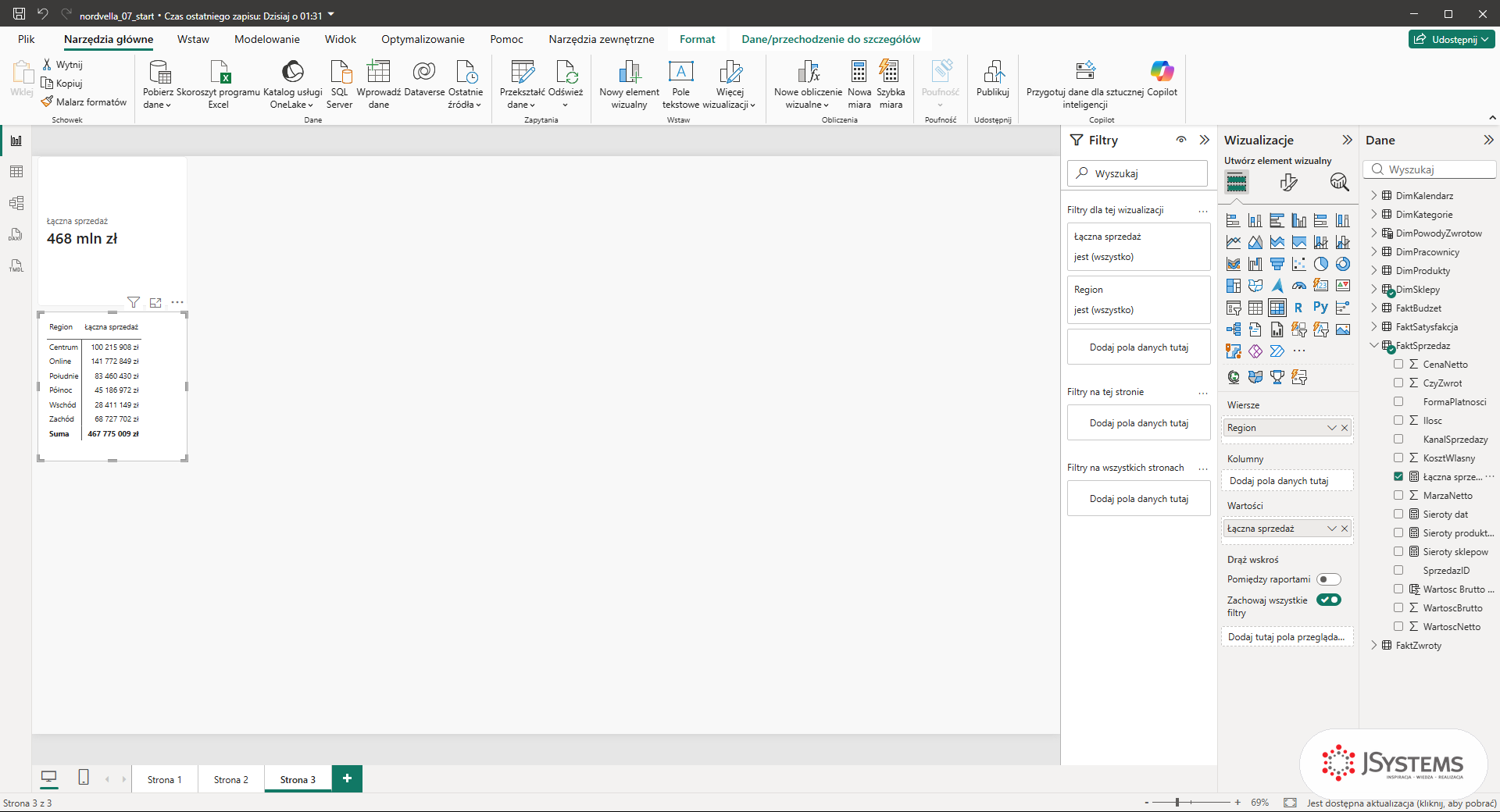1500x812 pixels.
Task: Toggle Zachowaj wszystkie filtry switch
Action: pyautogui.click(x=1329, y=600)
